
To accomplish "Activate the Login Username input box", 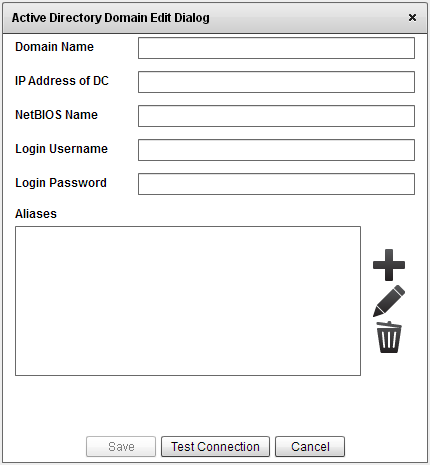I will [276, 150].
